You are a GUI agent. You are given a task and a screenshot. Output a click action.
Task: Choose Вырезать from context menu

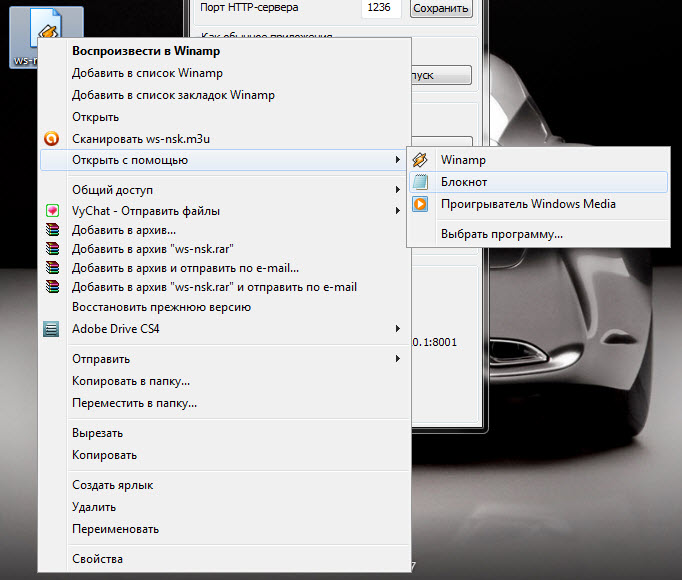pos(225,433)
